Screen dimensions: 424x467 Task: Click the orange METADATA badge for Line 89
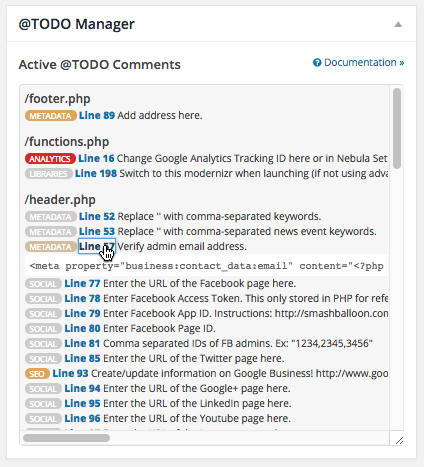pyautogui.click(x=51, y=116)
